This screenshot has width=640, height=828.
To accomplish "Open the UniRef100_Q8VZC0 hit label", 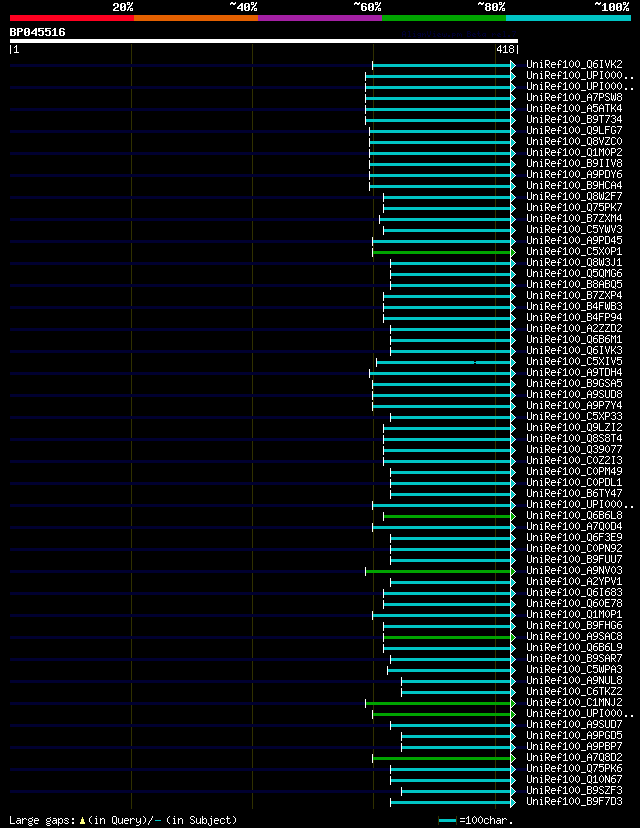I will click(x=575, y=142).
